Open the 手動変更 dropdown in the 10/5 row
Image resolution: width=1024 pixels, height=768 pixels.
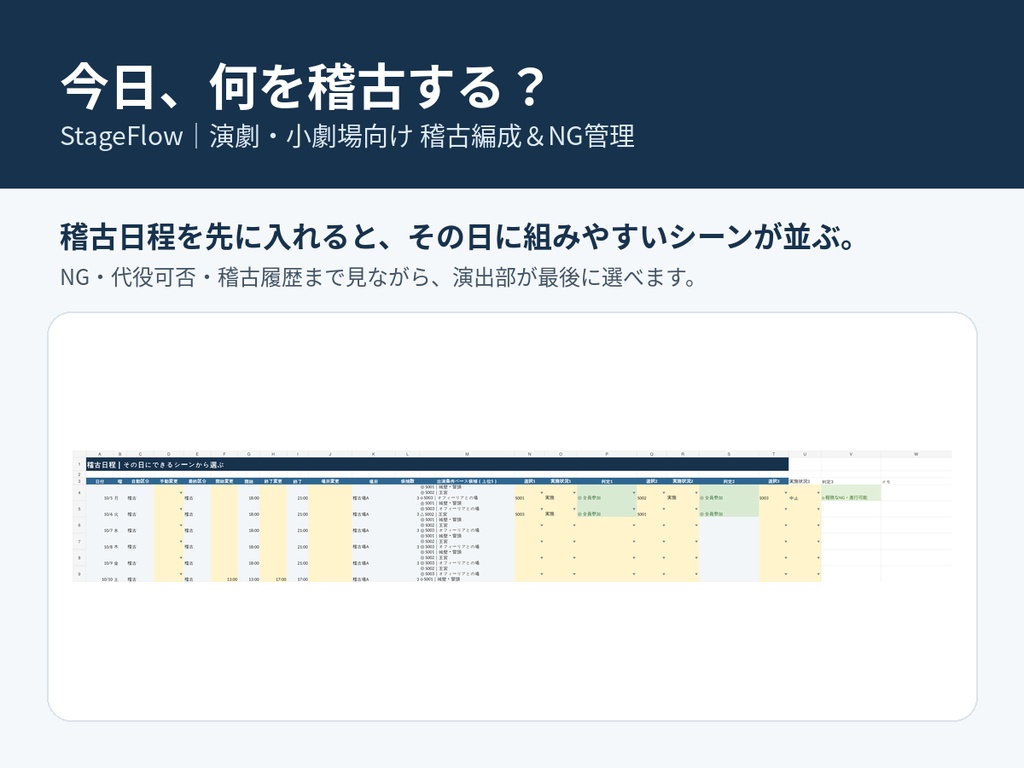181,492
